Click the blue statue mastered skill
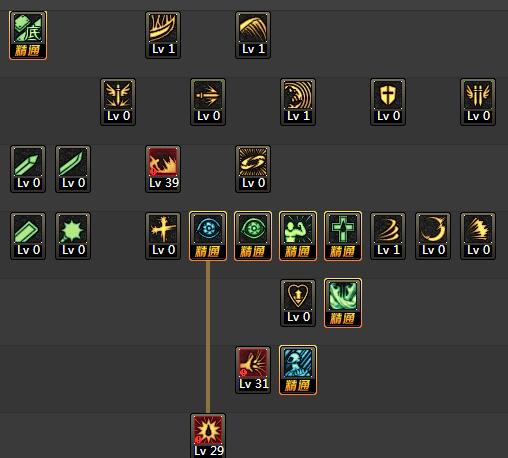The width and height of the screenshot is (508, 458). click(x=298, y=370)
